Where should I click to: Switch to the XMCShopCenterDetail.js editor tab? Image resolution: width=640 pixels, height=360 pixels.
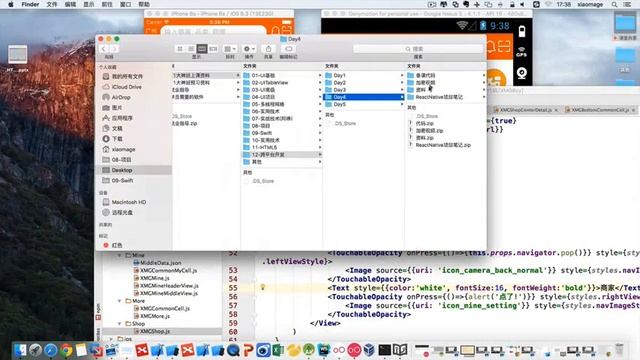pyautogui.click(x=525, y=110)
